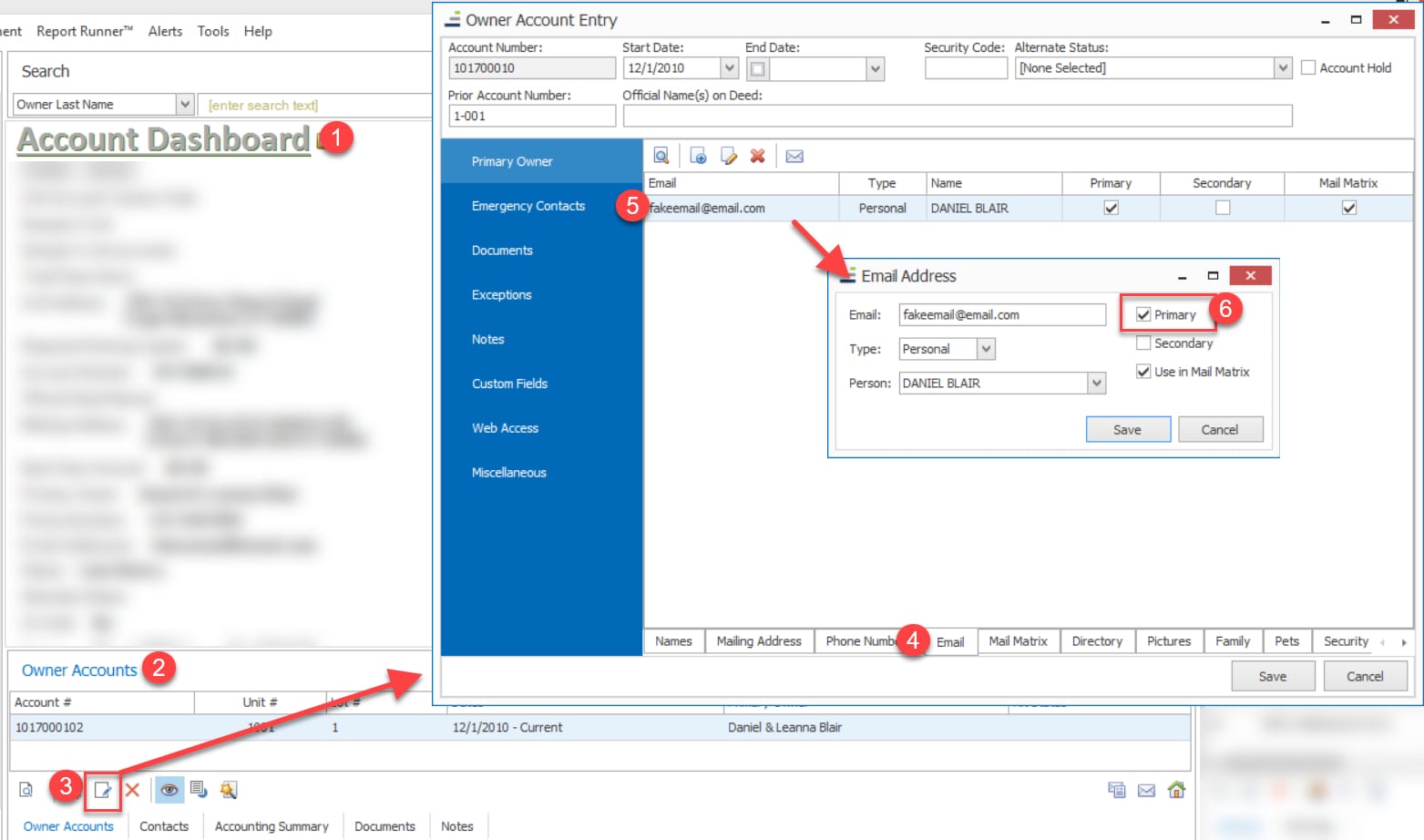Click Cancel in the Email Address dialog
The height and width of the screenshot is (840, 1424).
click(1220, 430)
